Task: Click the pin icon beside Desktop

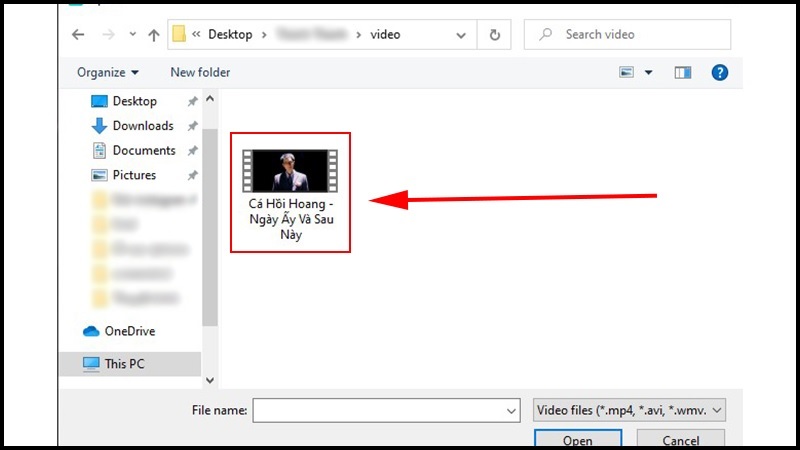Action: coord(192,101)
